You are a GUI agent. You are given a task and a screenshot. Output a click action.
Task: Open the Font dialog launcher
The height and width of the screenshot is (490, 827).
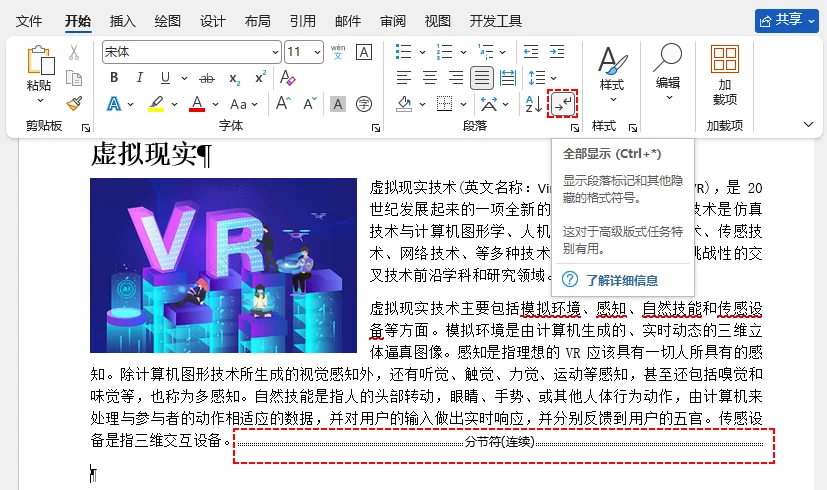[x=376, y=127]
